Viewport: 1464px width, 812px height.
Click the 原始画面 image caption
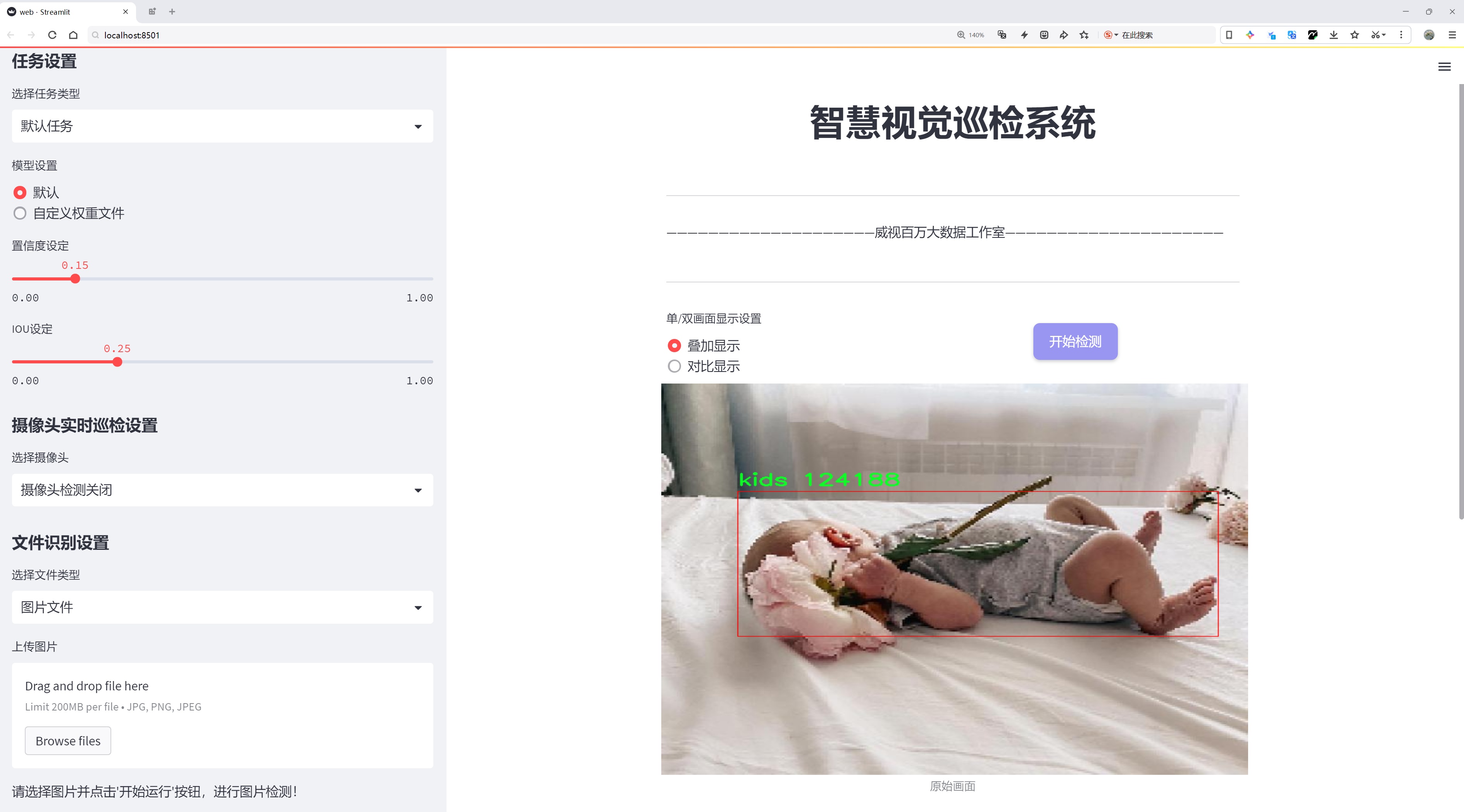point(952,786)
